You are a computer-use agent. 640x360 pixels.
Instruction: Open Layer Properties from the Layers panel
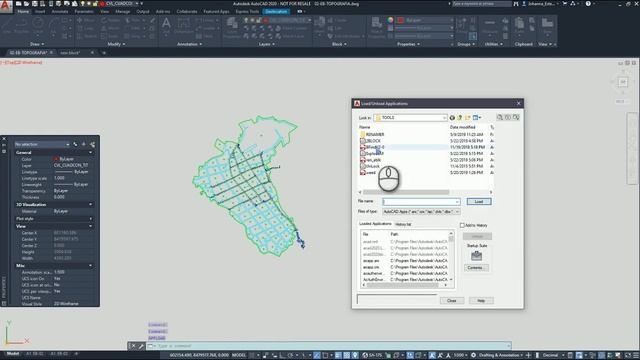[232, 27]
